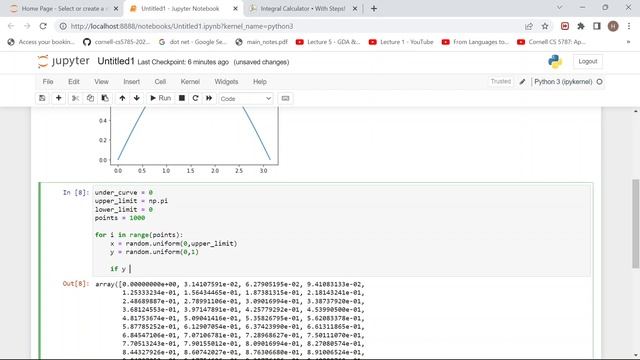Move selected cell down arrow
This screenshot has height=360, width=640.
[137, 98]
